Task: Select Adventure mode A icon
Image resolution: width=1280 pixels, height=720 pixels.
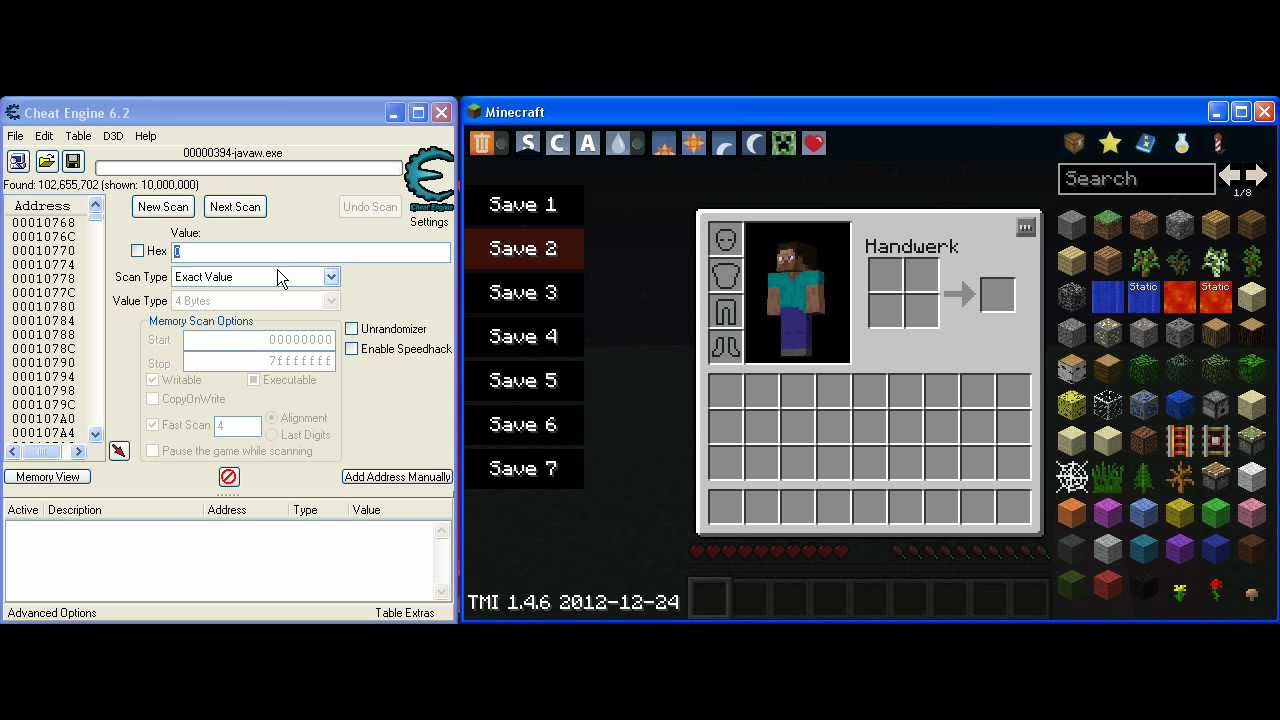Action: (x=588, y=143)
